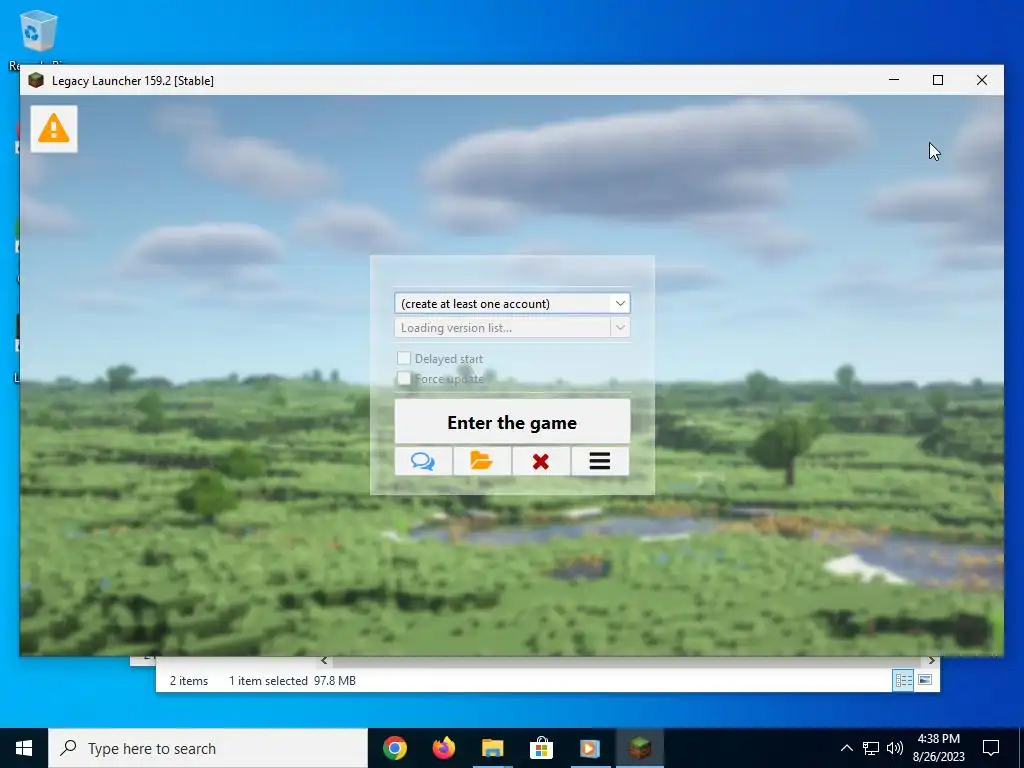The width and height of the screenshot is (1024, 768).
Task: Open the chat support speech bubble button
Action: pos(423,461)
